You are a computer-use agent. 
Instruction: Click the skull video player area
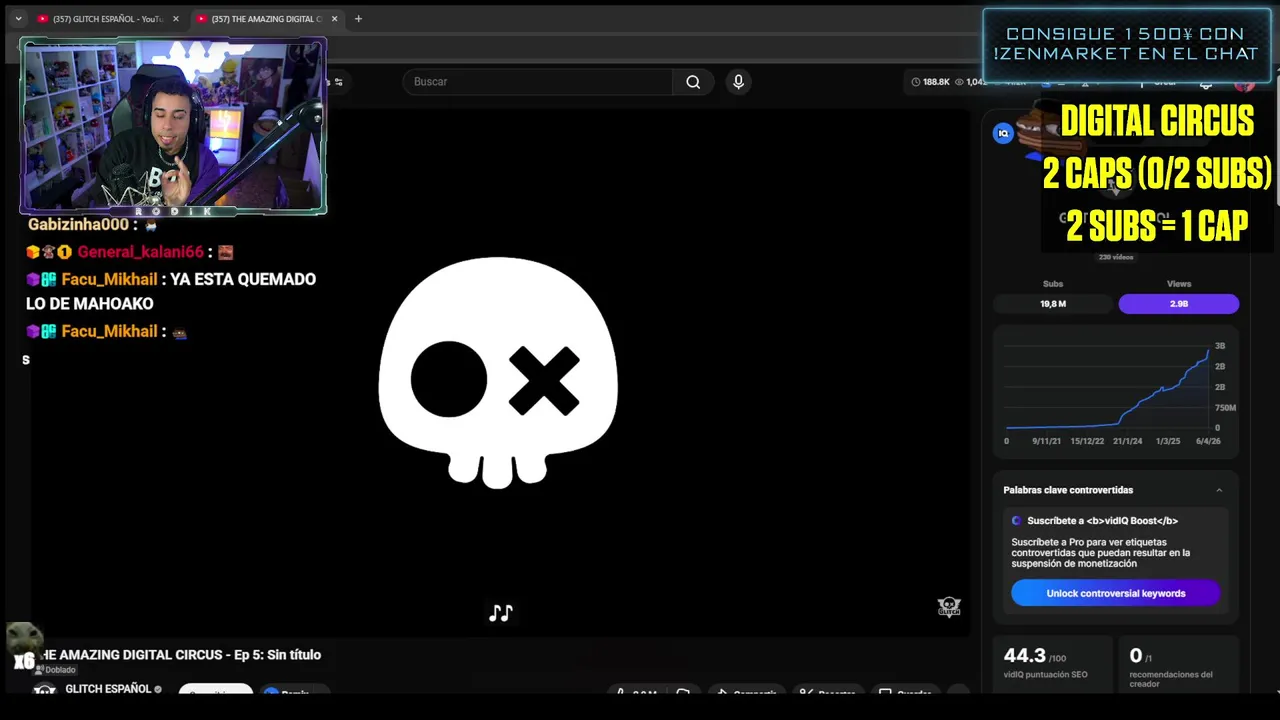498,372
